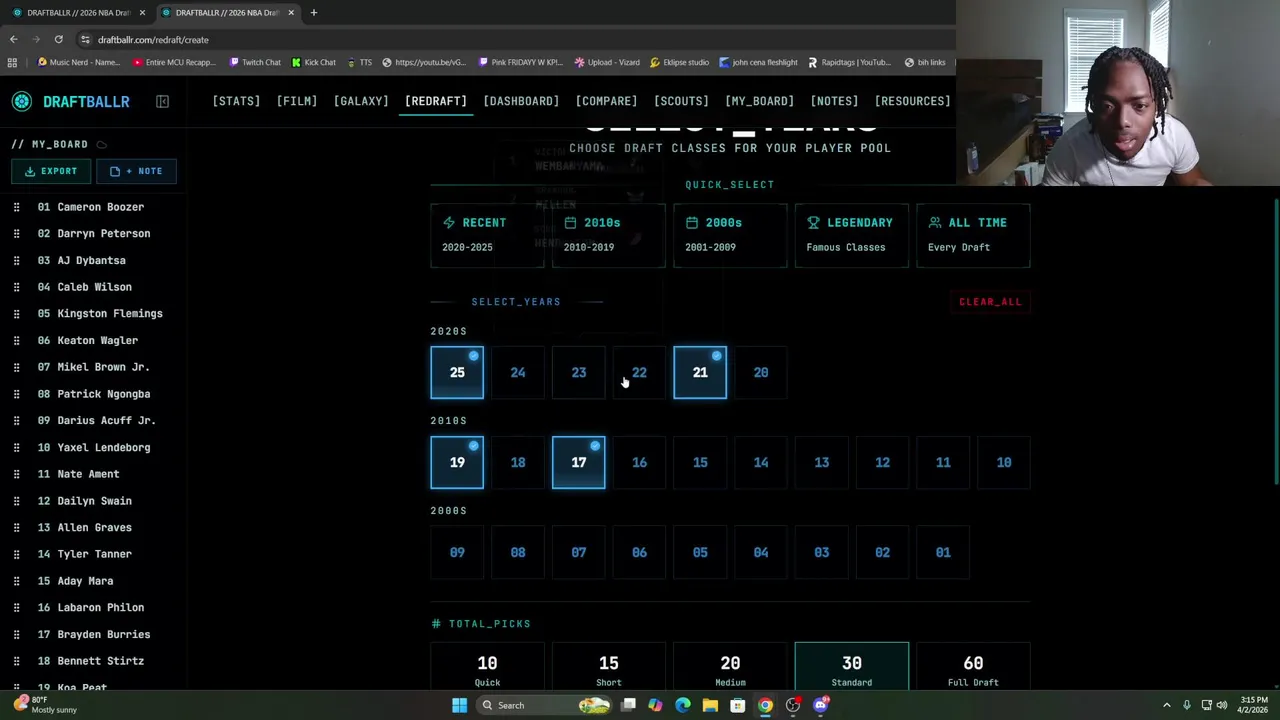The image size is (1280, 720).
Task: Quick-select the 2010s draft classes
Action: [x=609, y=235]
